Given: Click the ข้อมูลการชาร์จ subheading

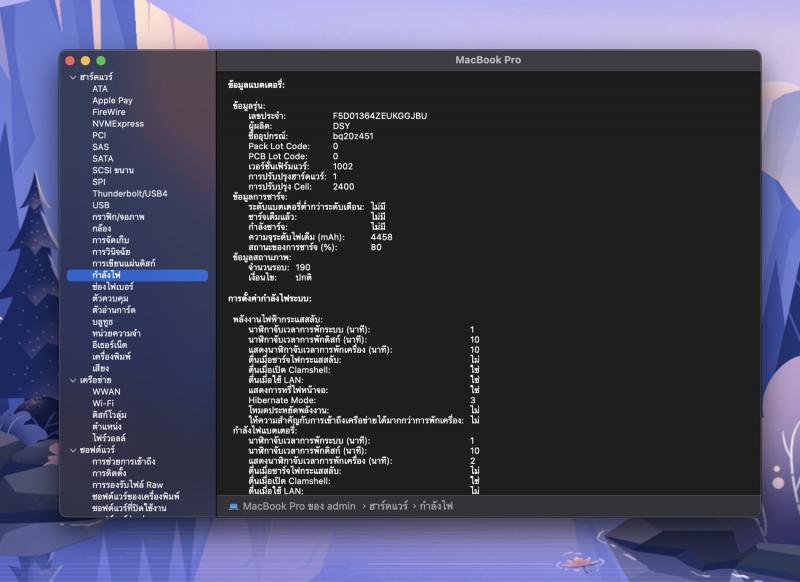Looking at the screenshot, I should tap(260, 197).
